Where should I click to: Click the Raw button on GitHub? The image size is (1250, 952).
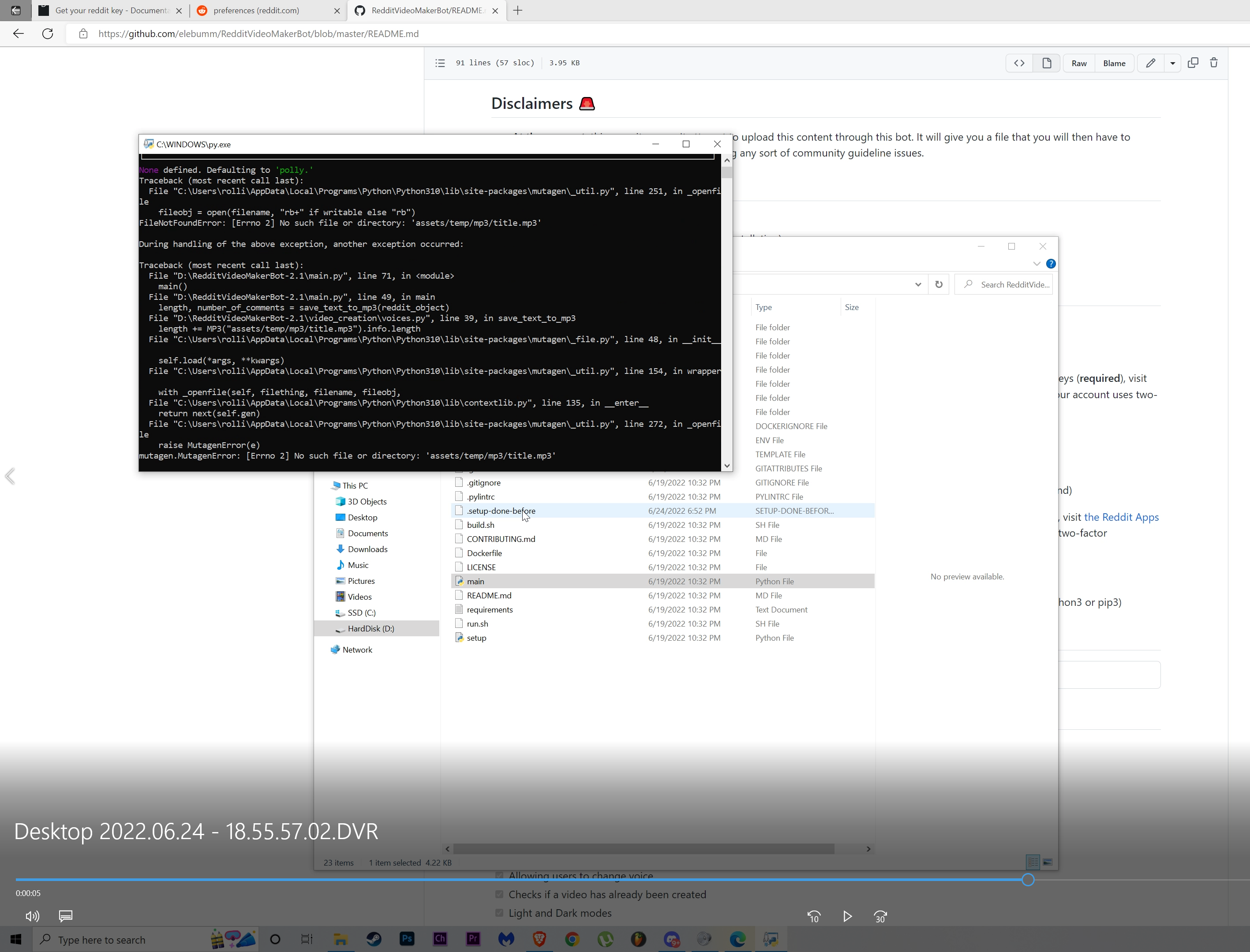[1078, 63]
